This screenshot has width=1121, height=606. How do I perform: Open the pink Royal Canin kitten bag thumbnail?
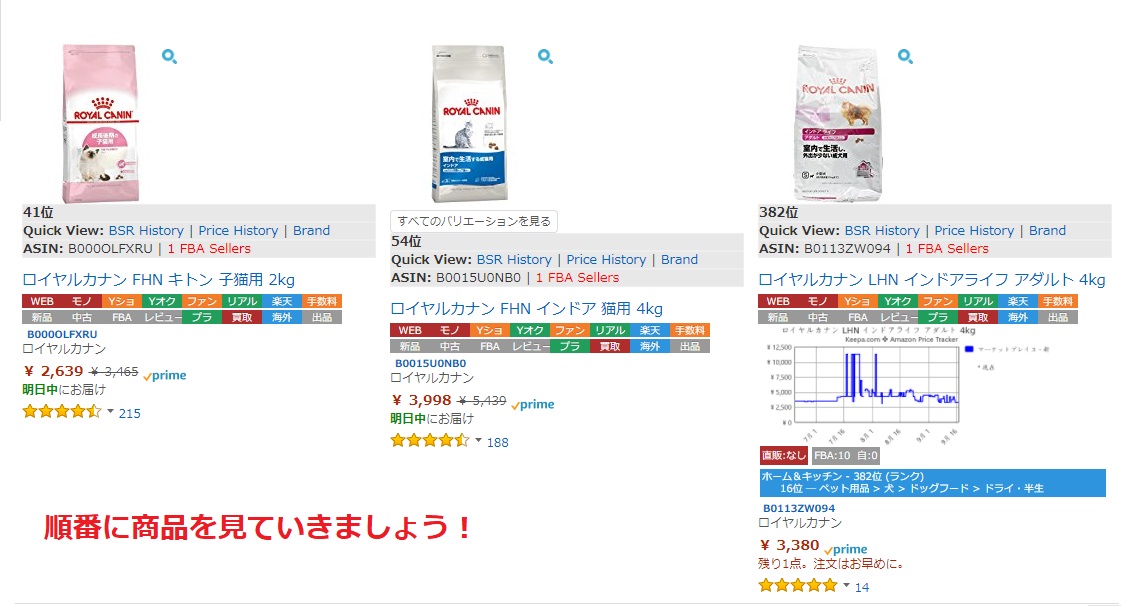100,124
